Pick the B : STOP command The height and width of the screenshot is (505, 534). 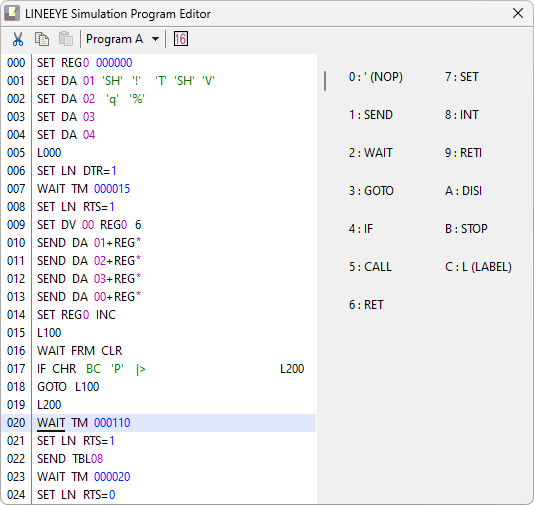coord(466,228)
